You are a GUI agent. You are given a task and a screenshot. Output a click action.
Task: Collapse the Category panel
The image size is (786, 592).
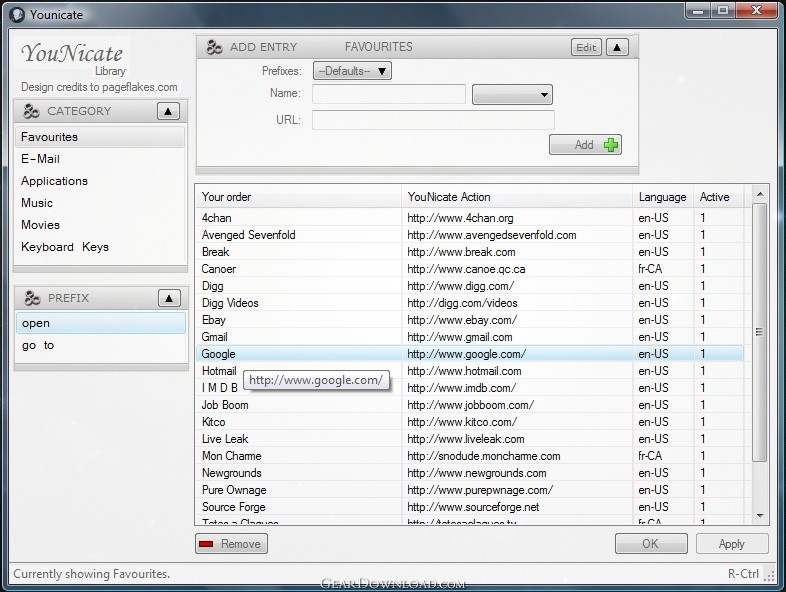pyautogui.click(x=168, y=111)
